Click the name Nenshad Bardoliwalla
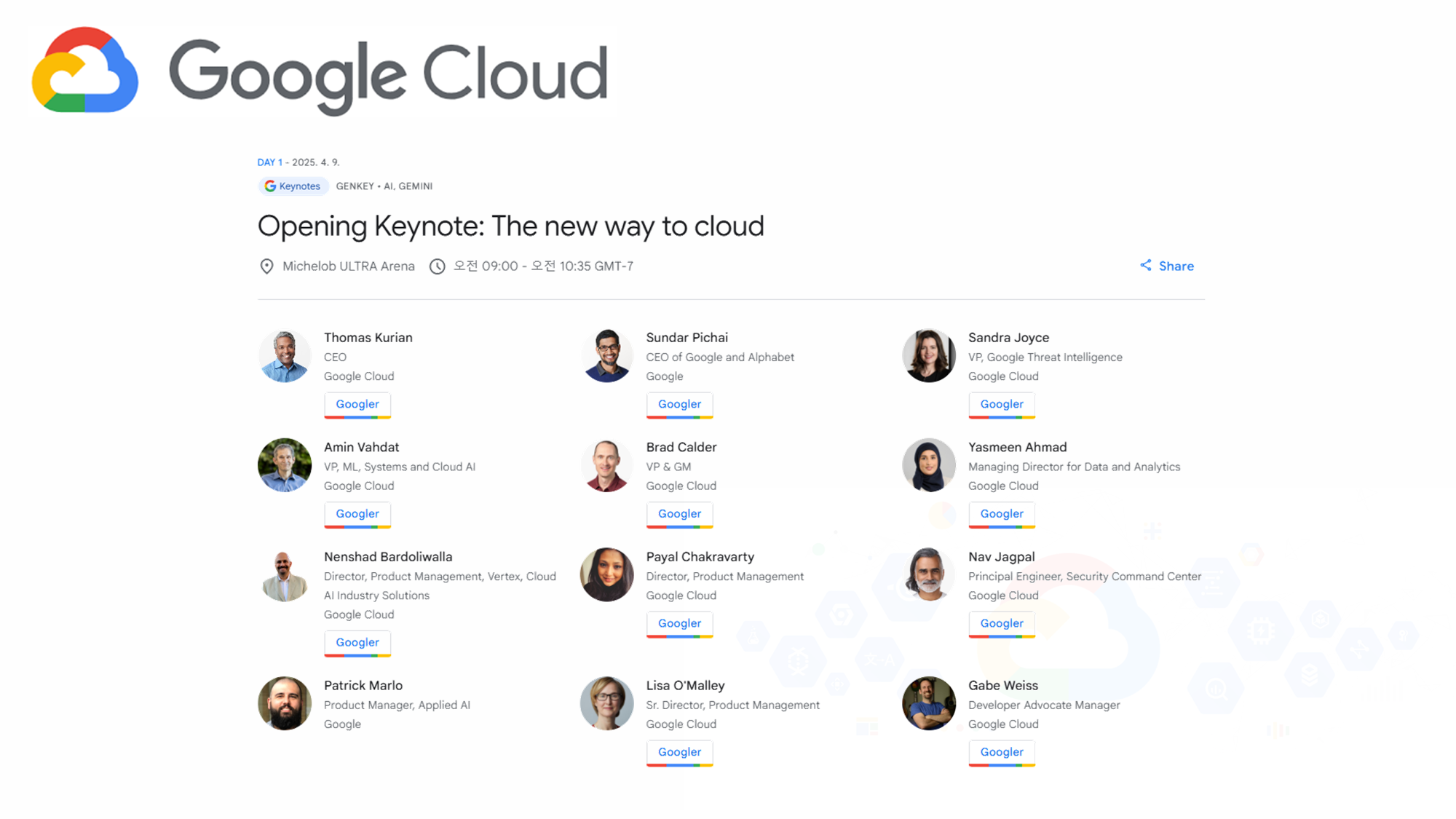The height and width of the screenshot is (819, 1456). coord(388,557)
